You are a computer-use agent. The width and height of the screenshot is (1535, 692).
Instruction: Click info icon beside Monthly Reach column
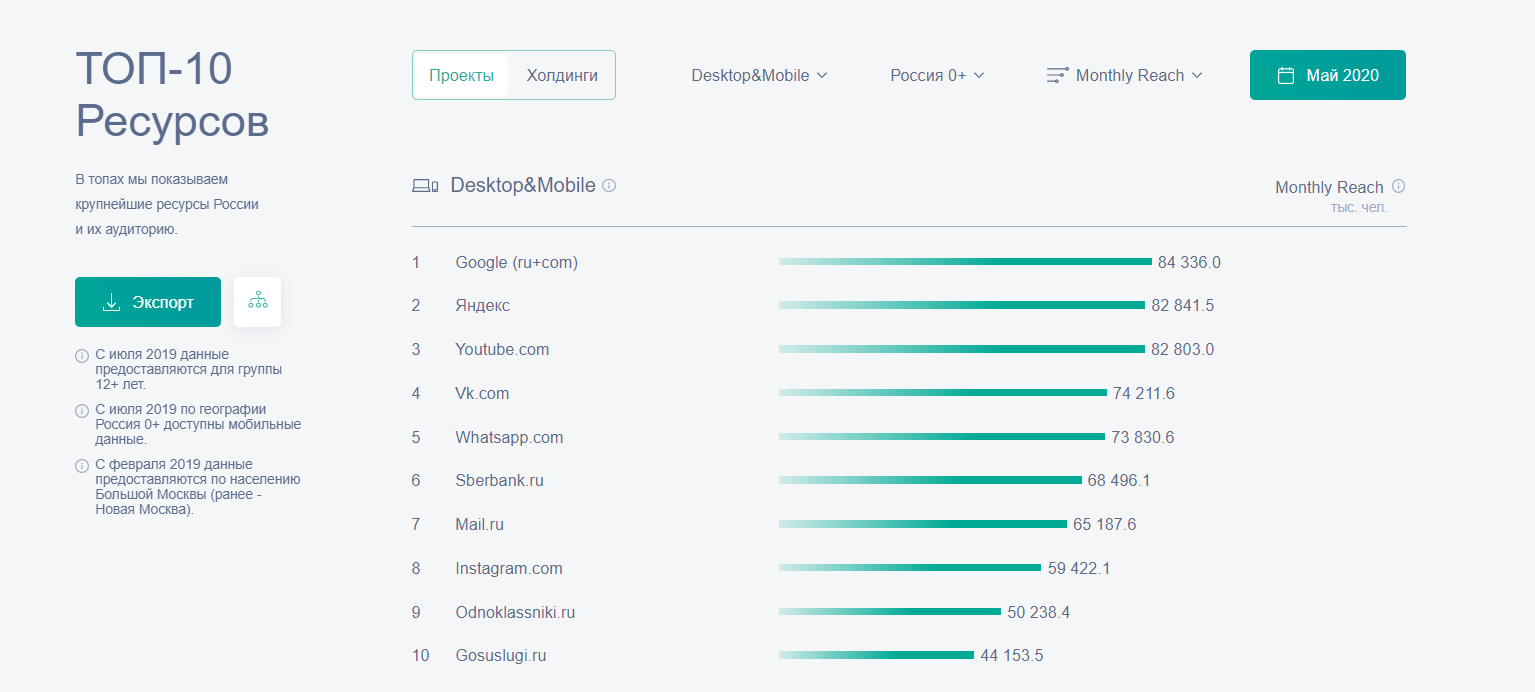[1398, 187]
